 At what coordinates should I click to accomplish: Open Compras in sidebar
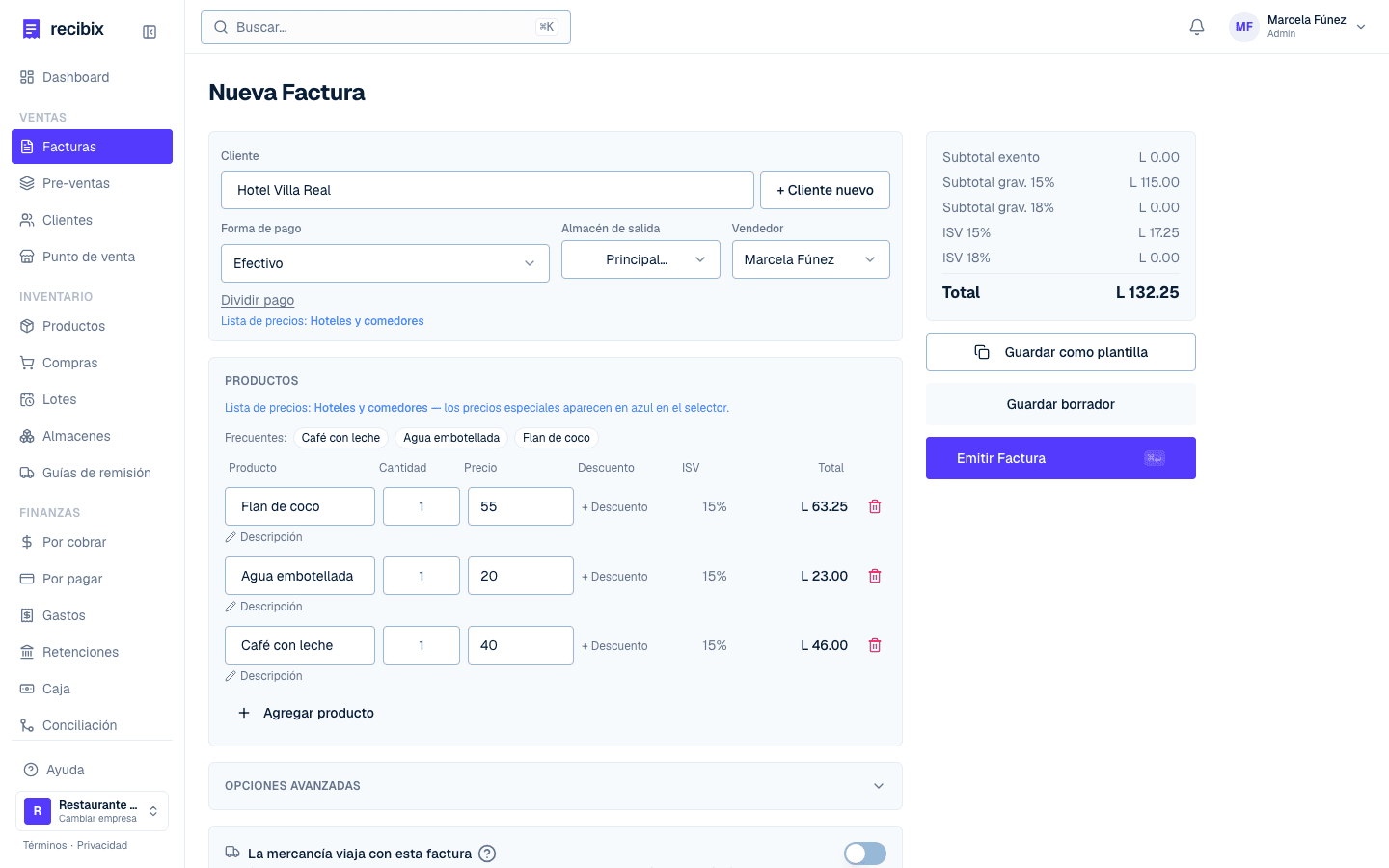92,363
